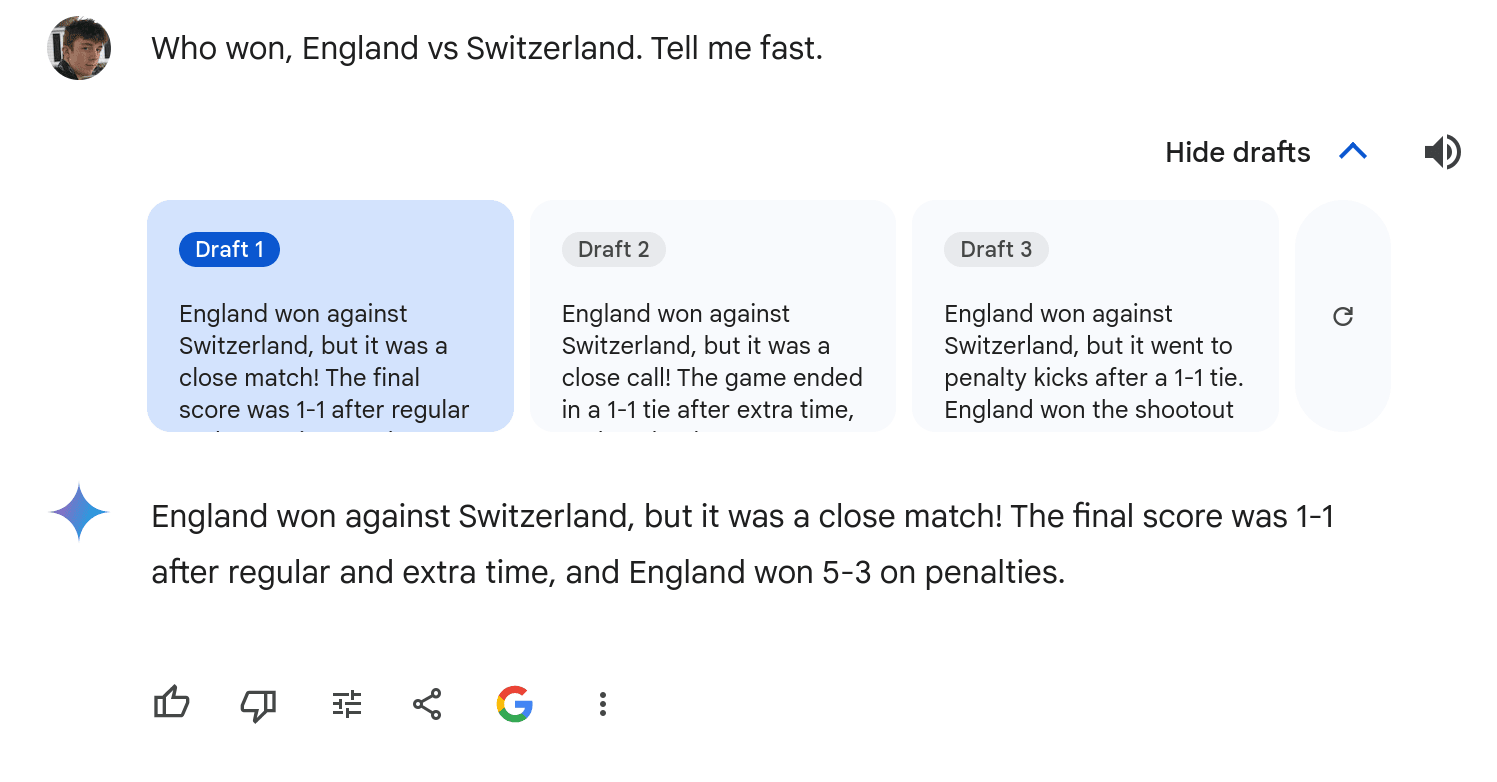Viewport: 1497px width, 782px height.
Task: Click the Draft 2 gray pill label
Action: [x=614, y=249]
